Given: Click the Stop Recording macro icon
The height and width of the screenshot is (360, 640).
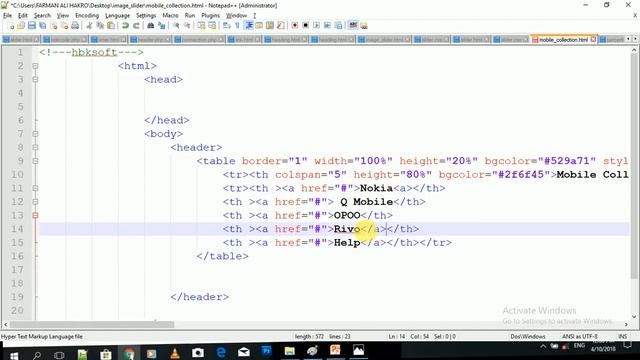Looking at the screenshot, I should pyautogui.click(x=305, y=26).
